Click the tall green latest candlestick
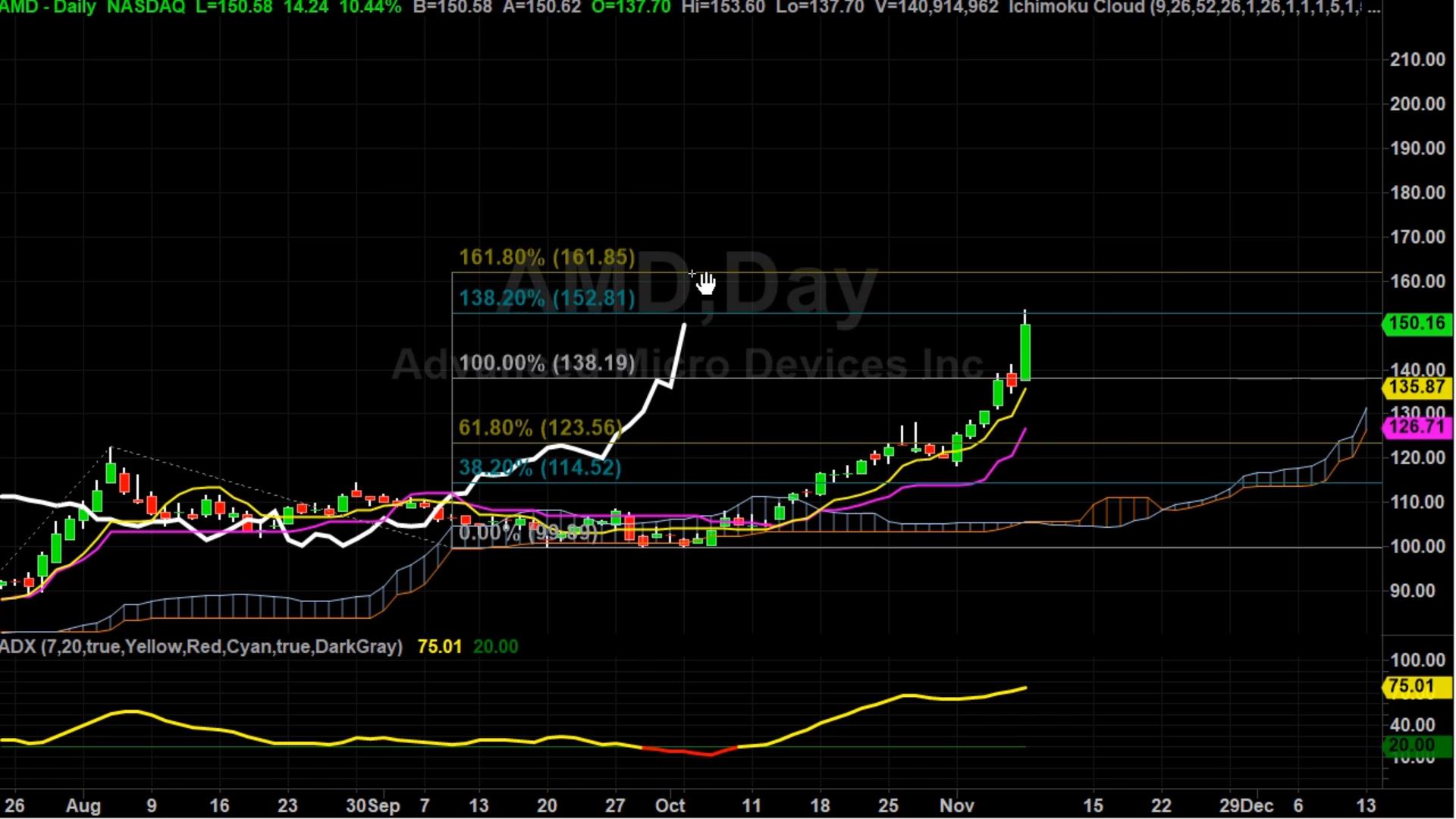Viewport: 1456px width, 819px height. pos(1025,352)
